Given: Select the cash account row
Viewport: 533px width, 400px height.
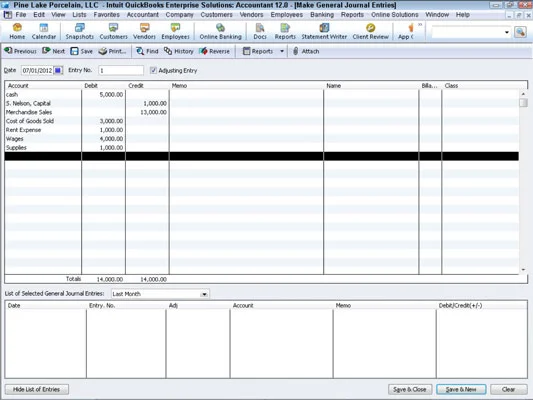Looking at the screenshot, I should click(262, 94).
